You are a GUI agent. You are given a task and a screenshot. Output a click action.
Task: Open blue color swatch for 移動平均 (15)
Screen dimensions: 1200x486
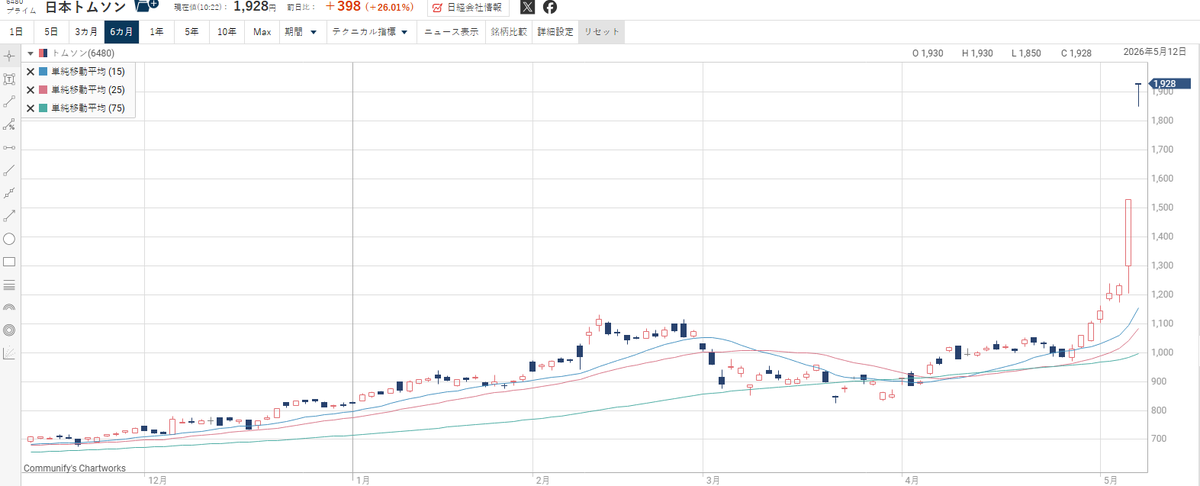[44, 72]
